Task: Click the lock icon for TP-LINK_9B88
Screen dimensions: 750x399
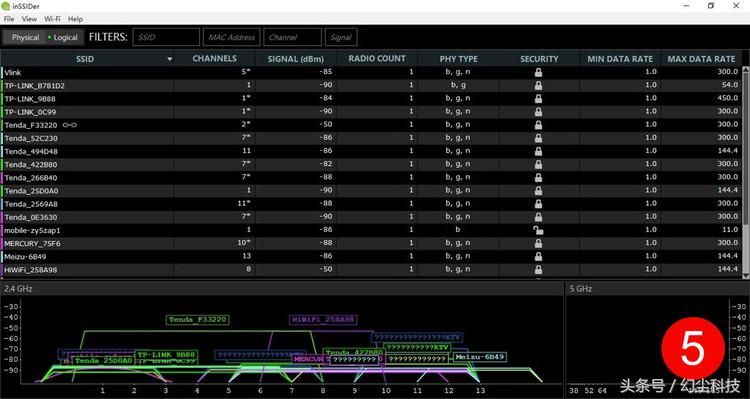Action: (538, 99)
